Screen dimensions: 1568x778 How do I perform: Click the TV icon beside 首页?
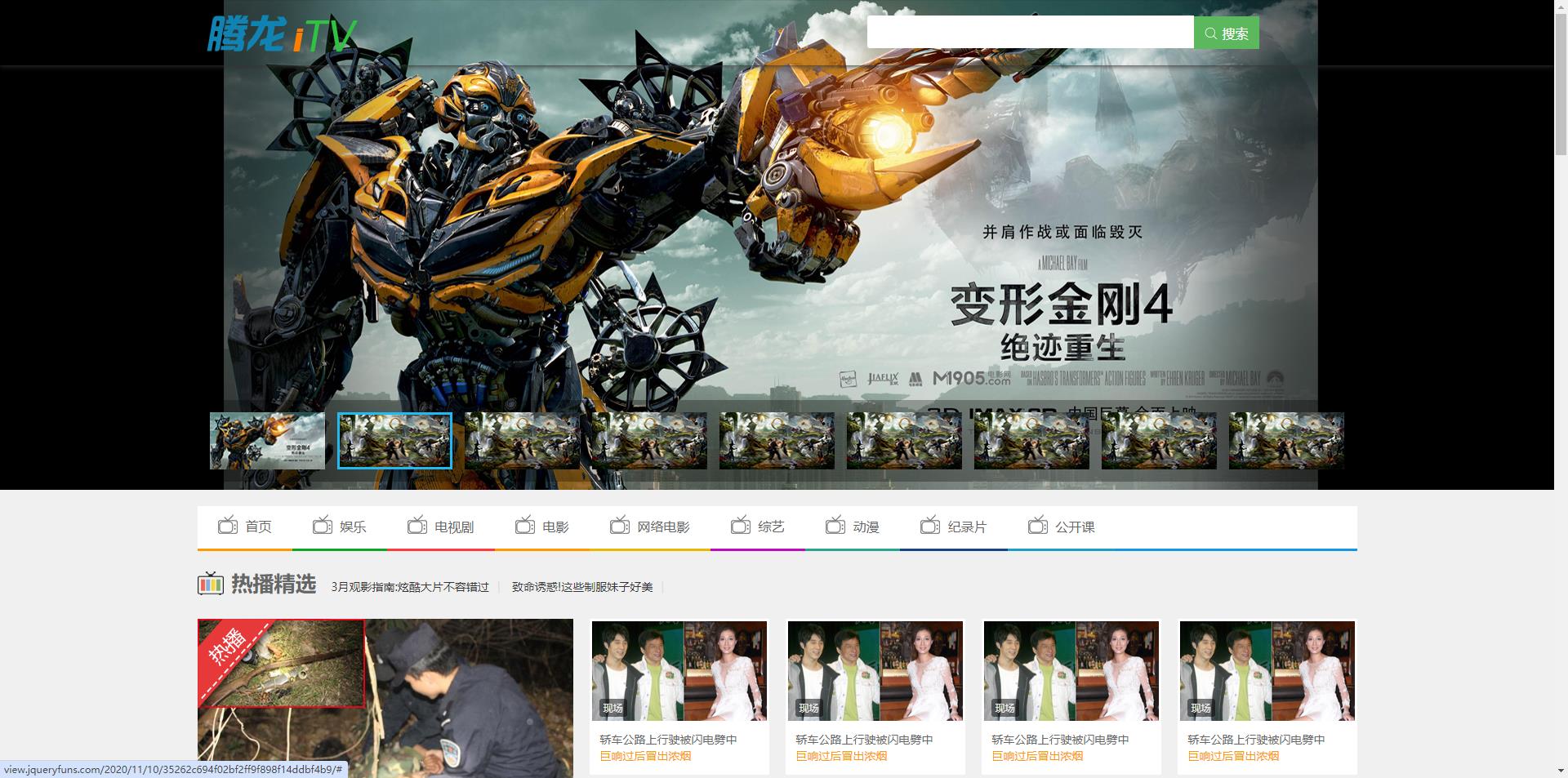point(228,525)
